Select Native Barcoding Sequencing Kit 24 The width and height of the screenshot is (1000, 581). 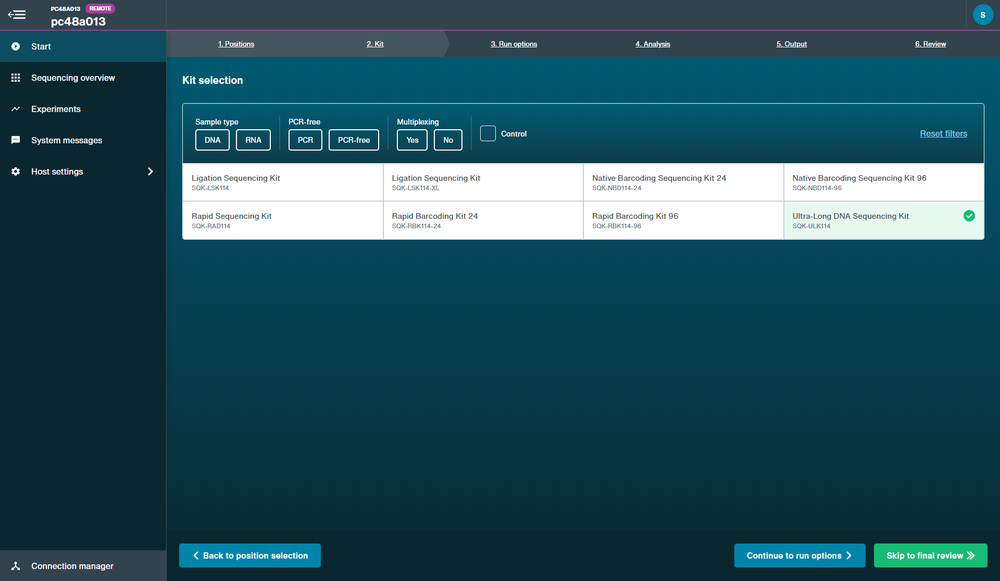[x=683, y=182]
